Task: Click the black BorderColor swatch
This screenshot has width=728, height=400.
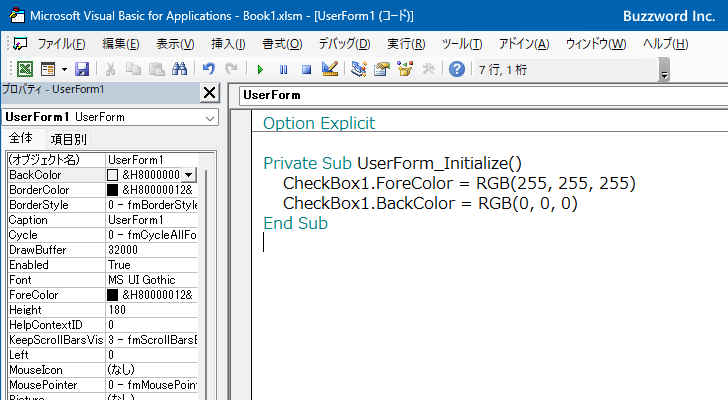Action: [x=112, y=189]
